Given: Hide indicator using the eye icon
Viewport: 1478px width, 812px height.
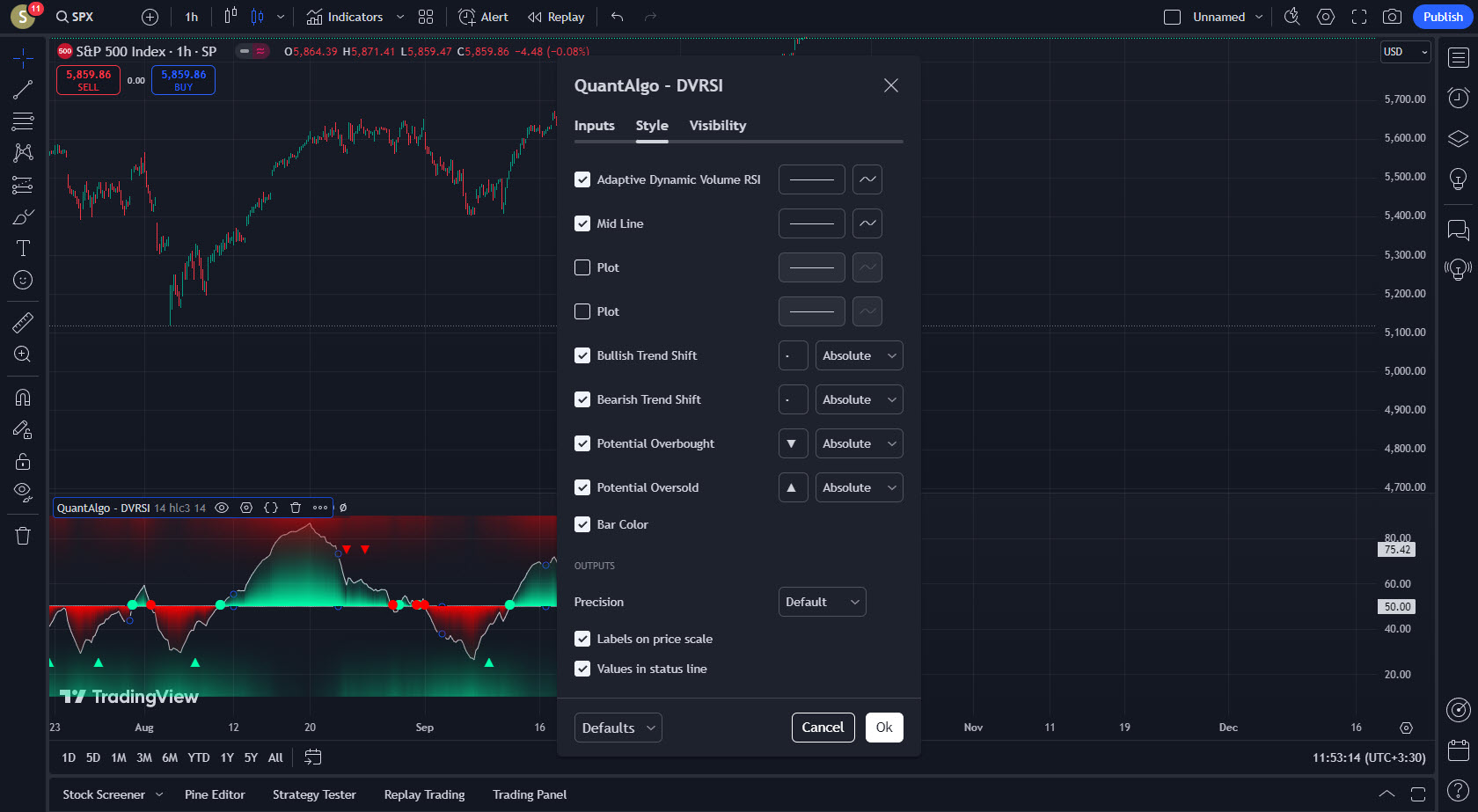Looking at the screenshot, I should pos(222,508).
